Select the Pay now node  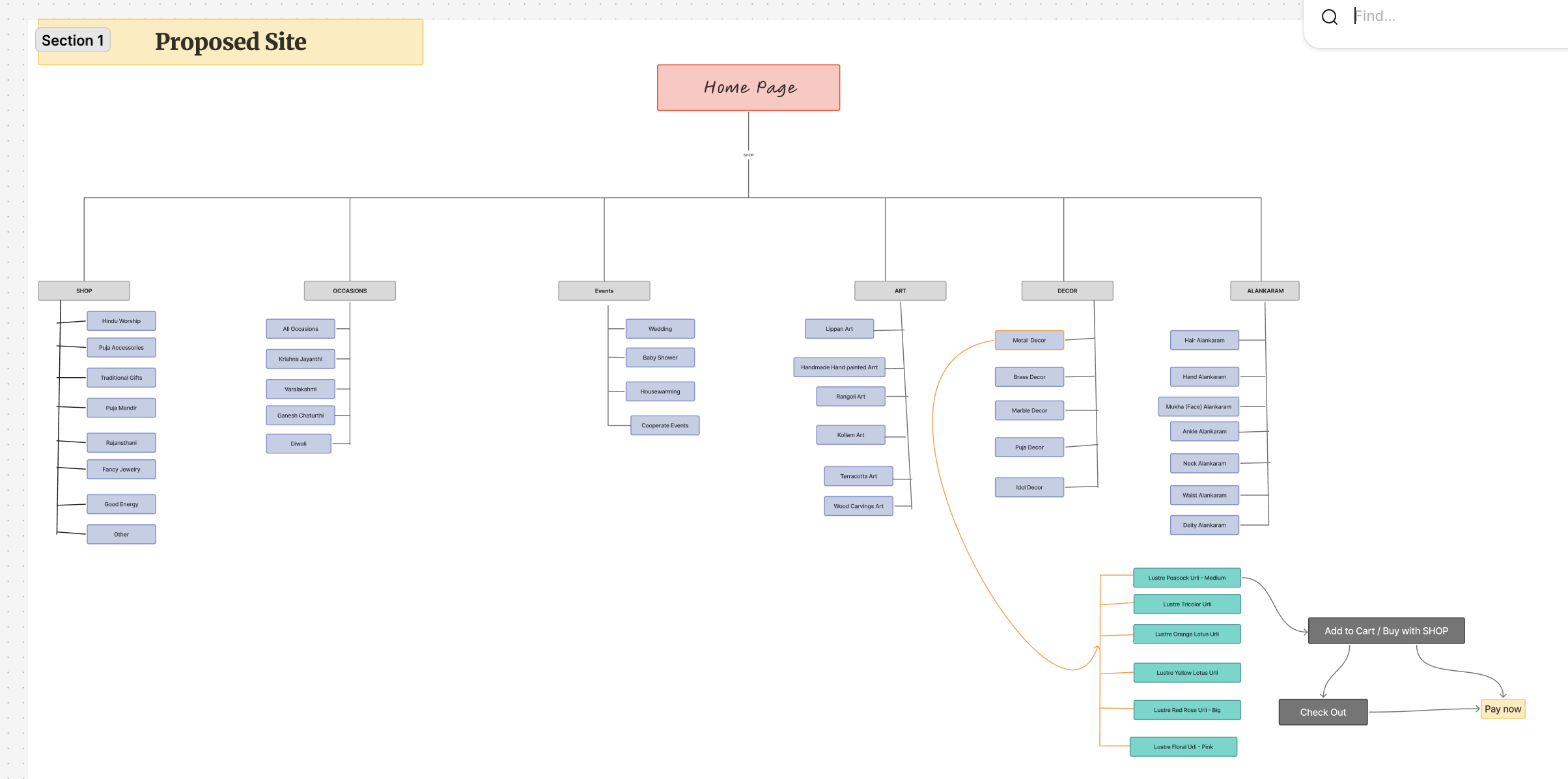1503,708
